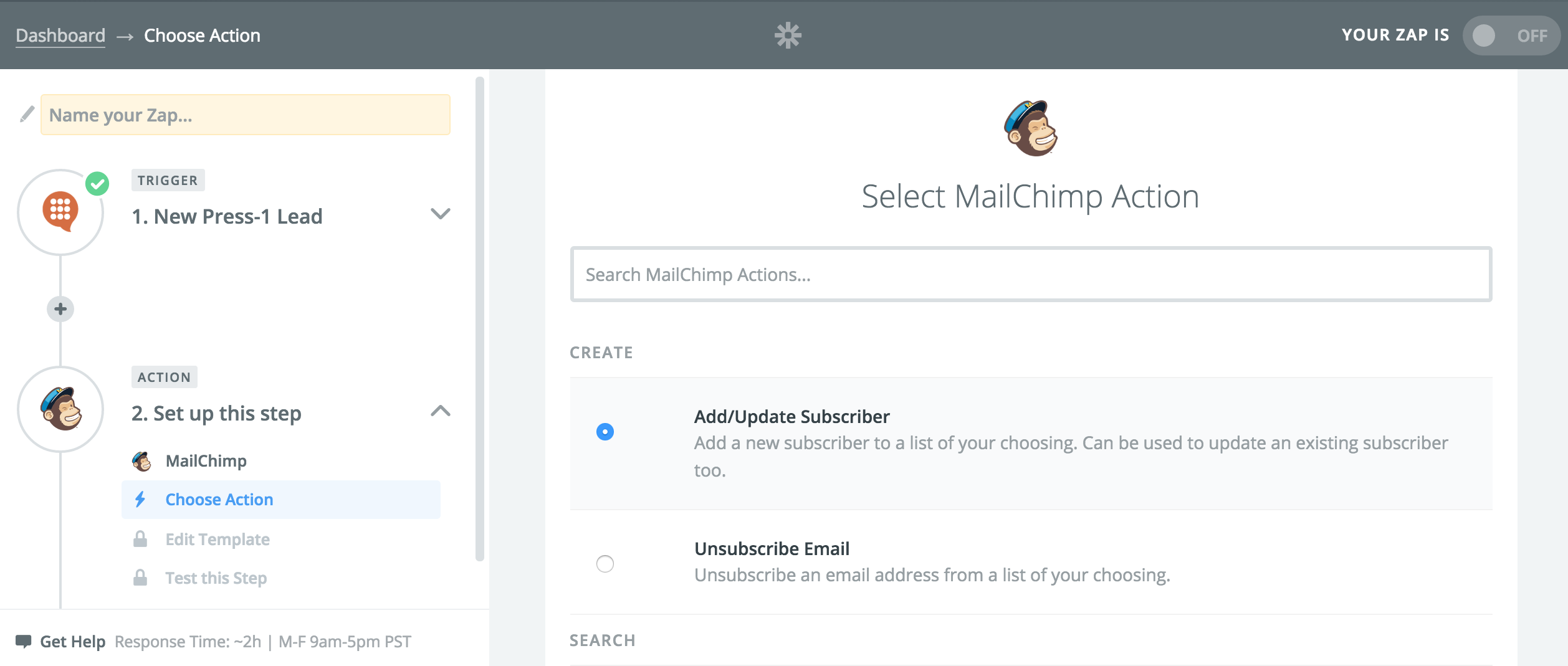Add a step with the plus icon

pyautogui.click(x=60, y=309)
